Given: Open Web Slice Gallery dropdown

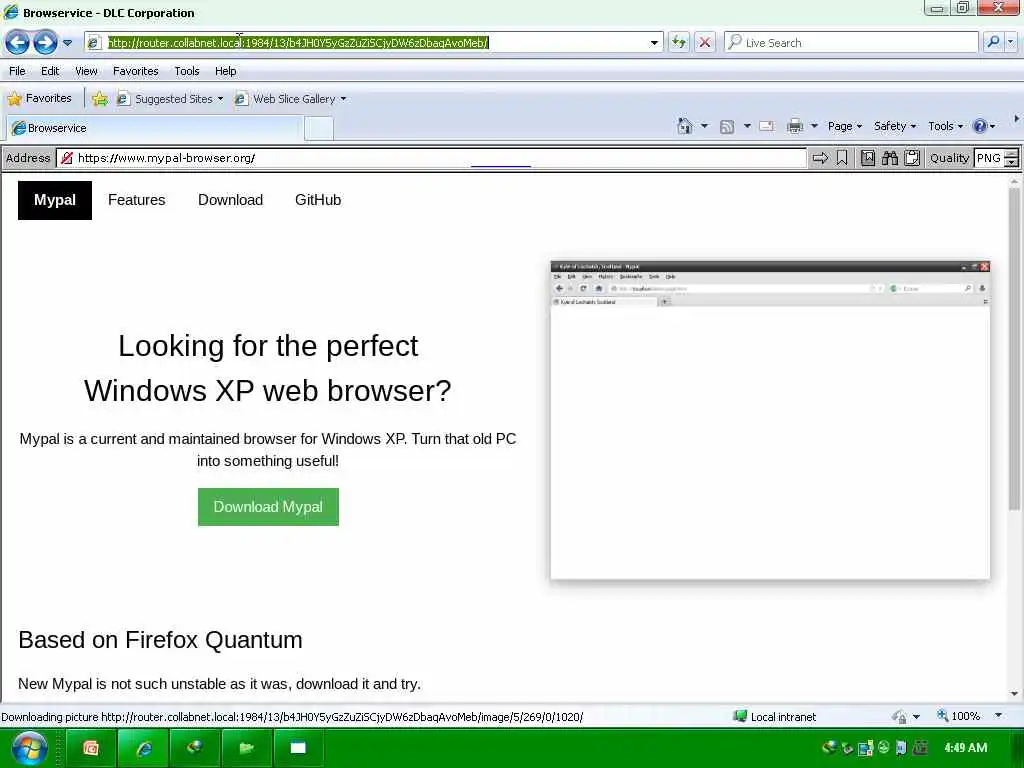Looking at the screenshot, I should tap(291, 99).
